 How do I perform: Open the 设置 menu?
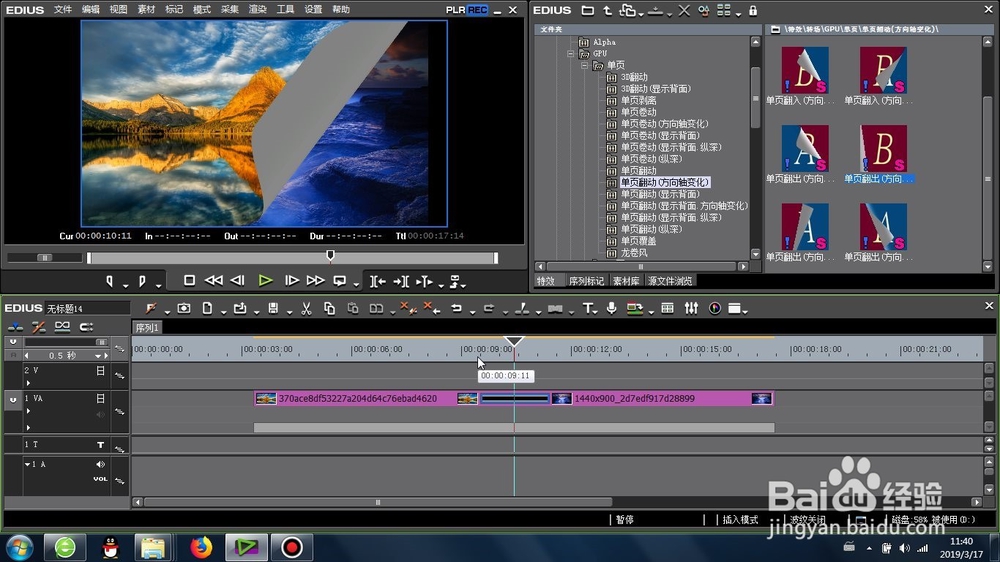pyautogui.click(x=313, y=10)
